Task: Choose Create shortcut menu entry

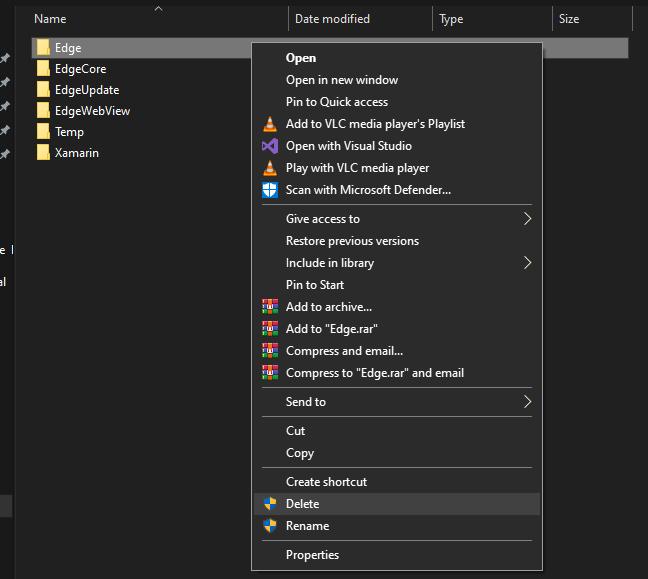Action: point(326,482)
